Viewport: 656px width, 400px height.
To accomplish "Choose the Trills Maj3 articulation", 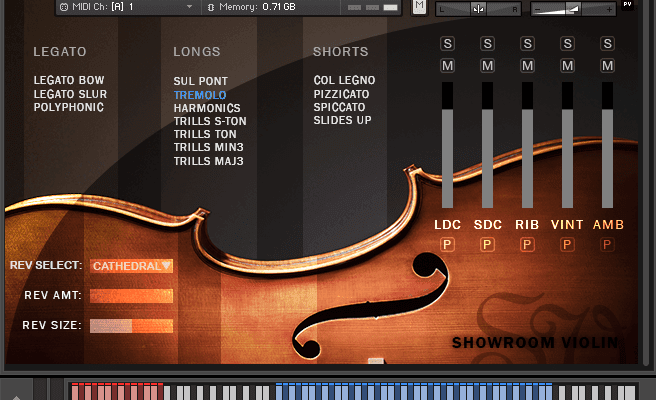I will pos(208,160).
